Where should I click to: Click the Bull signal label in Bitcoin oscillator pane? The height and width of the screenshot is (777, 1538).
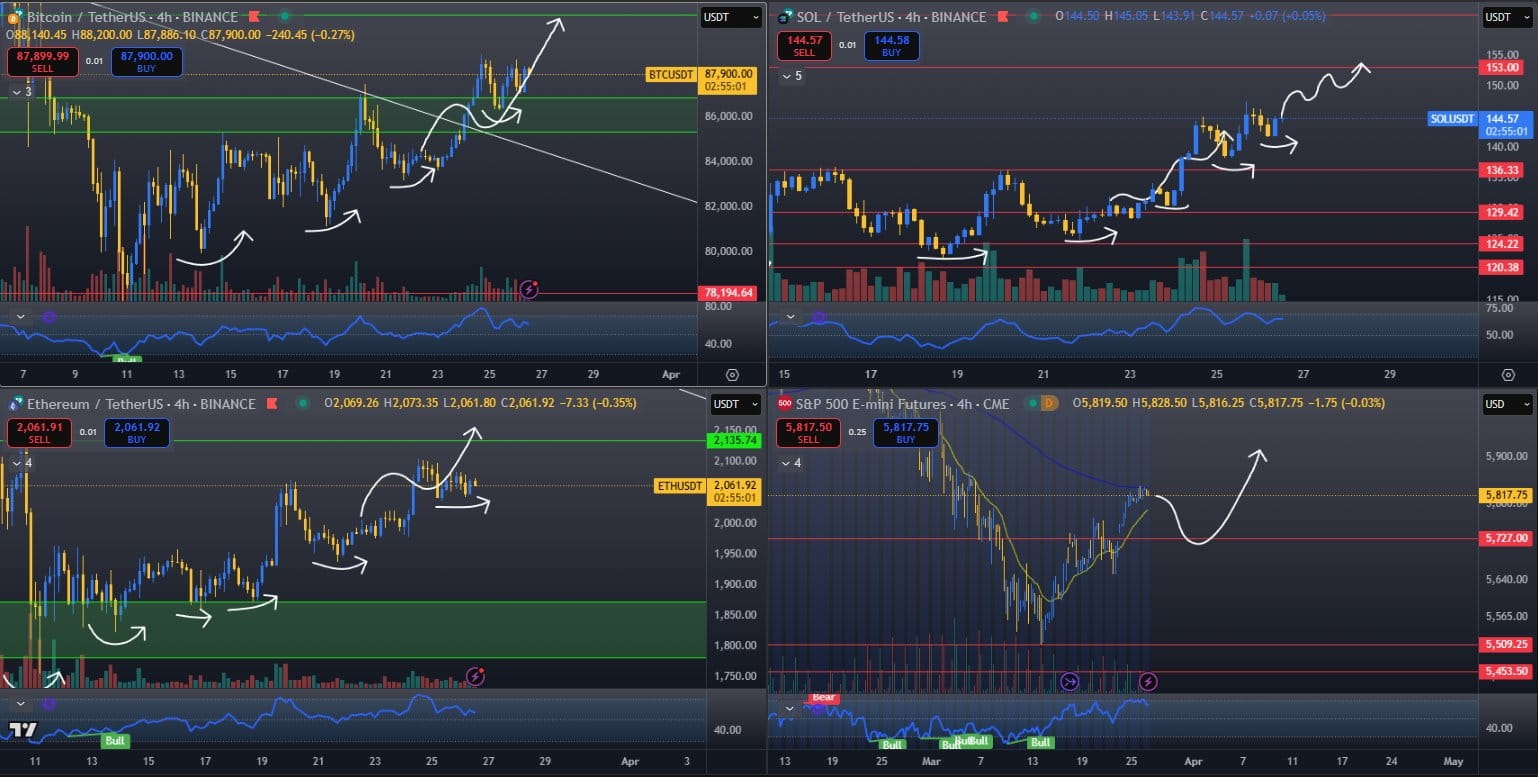coord(126,359)
